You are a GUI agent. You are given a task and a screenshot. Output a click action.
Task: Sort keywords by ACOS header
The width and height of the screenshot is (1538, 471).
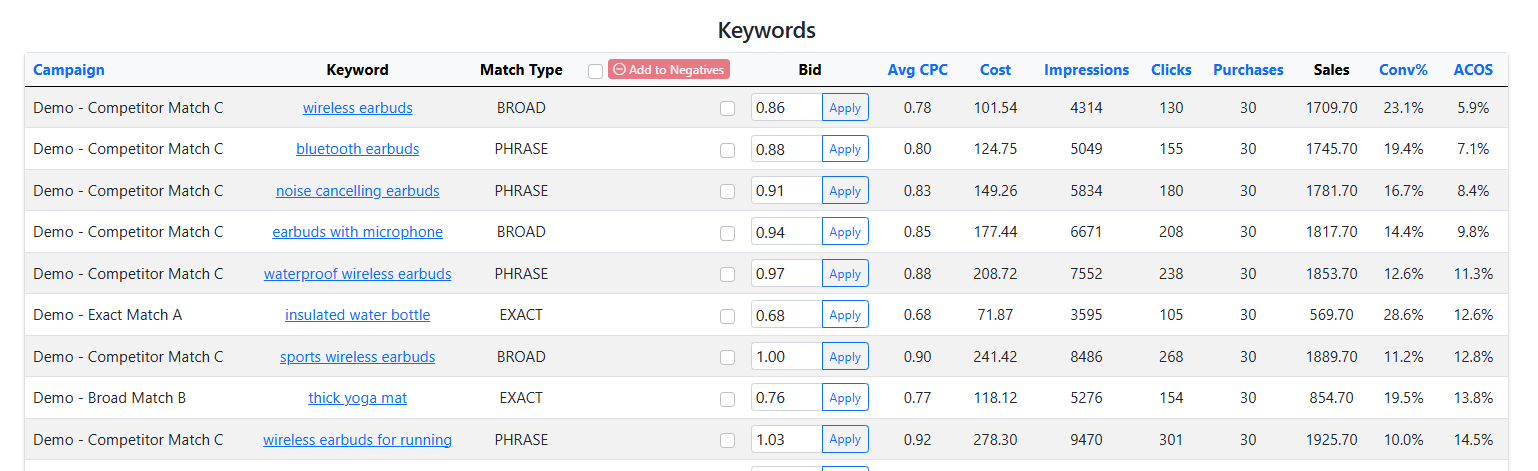[1473, 70]
